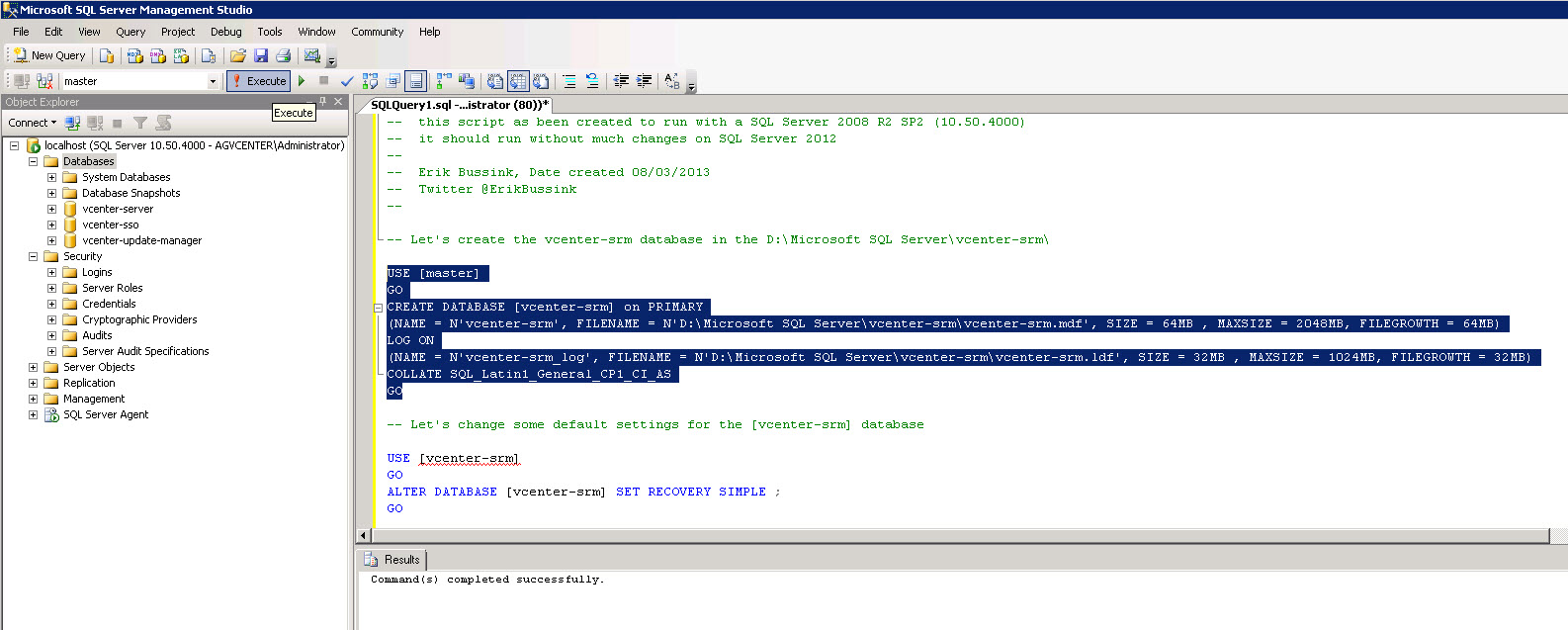
Task: Open the Help menu
Action: [x=429, y=32]
